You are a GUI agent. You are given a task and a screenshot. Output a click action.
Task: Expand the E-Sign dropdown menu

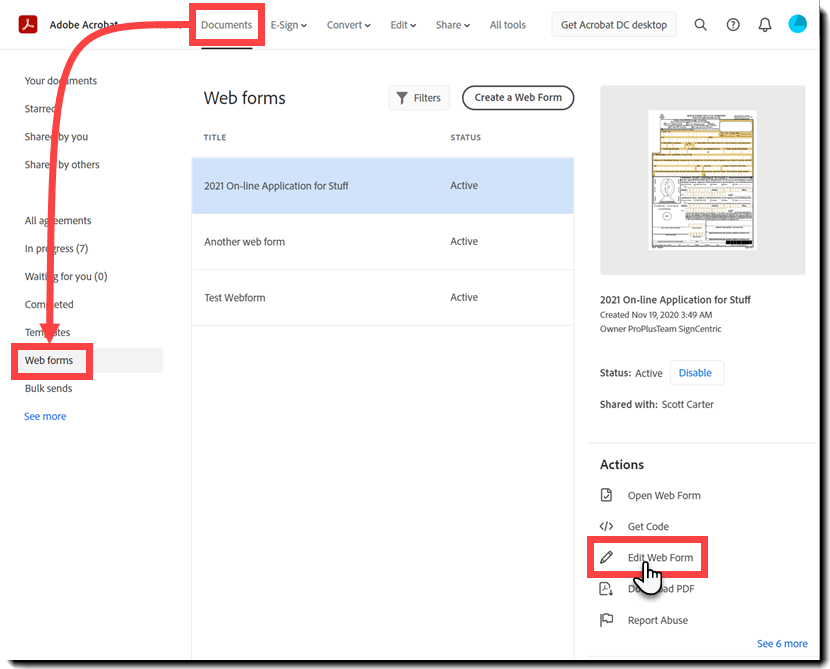[289, 24]
